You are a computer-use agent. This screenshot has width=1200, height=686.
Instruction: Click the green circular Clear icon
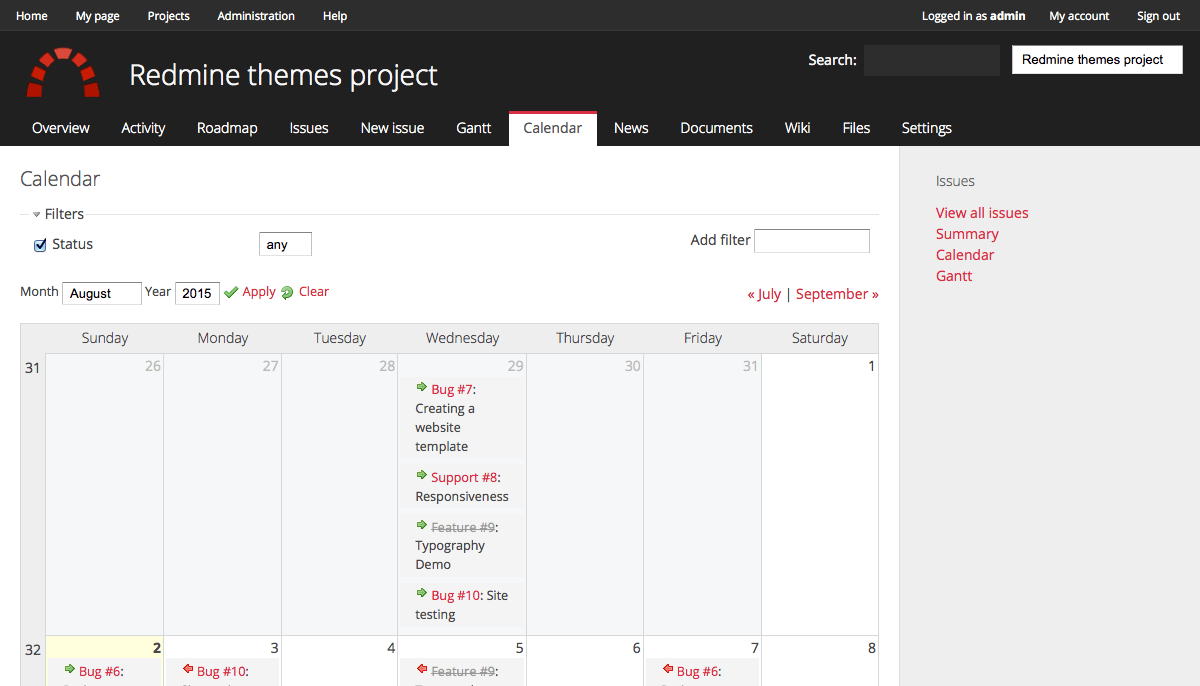tap(287, 292)
